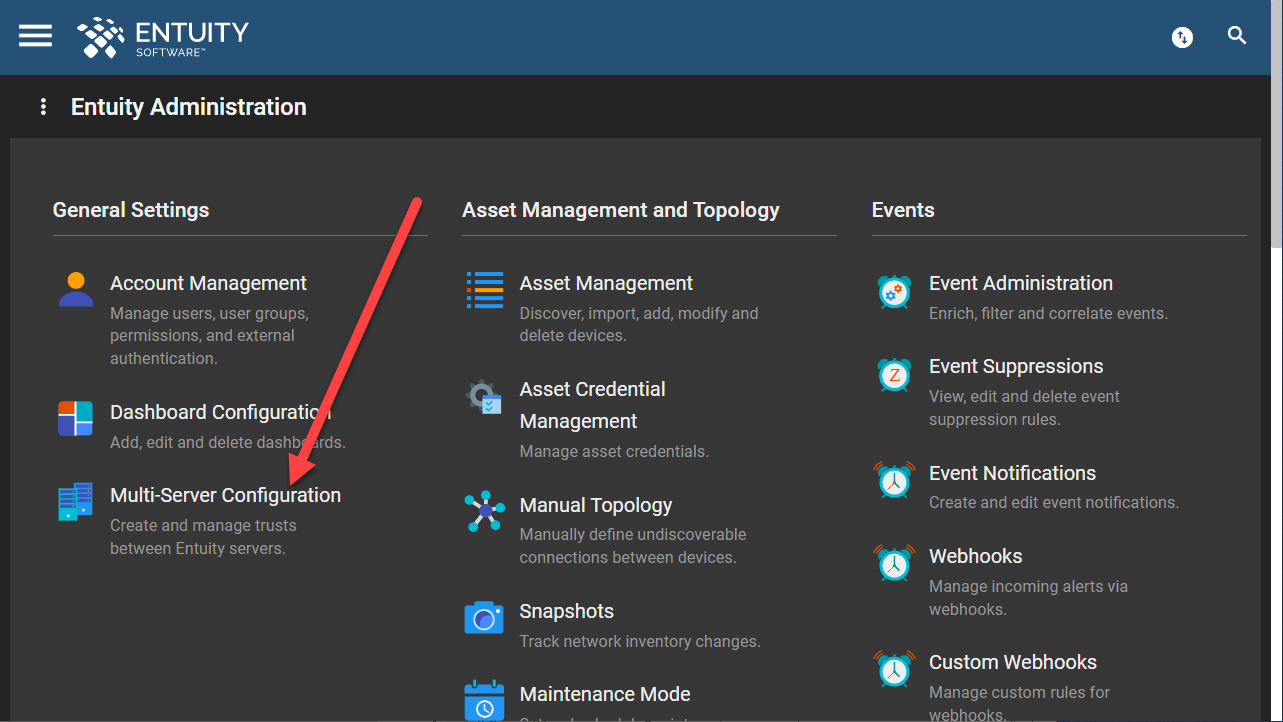Click the Webhooks alarm icon

point(894,563)
